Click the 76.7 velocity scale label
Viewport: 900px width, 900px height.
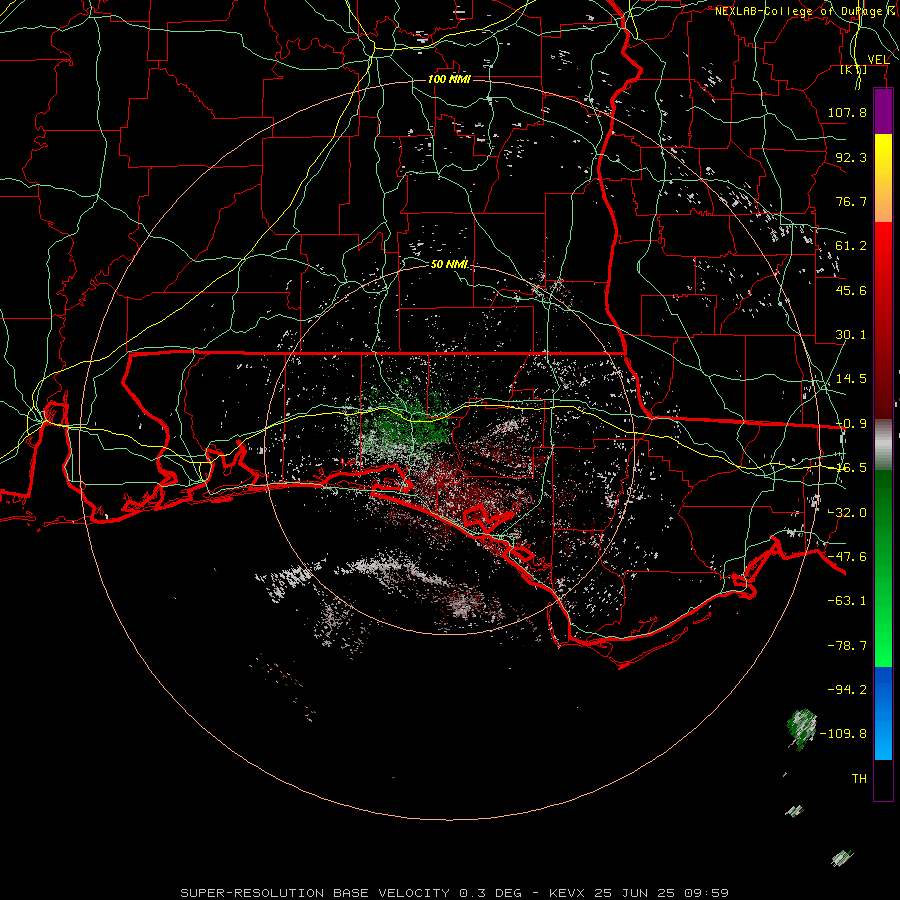(x=851, y=201)
